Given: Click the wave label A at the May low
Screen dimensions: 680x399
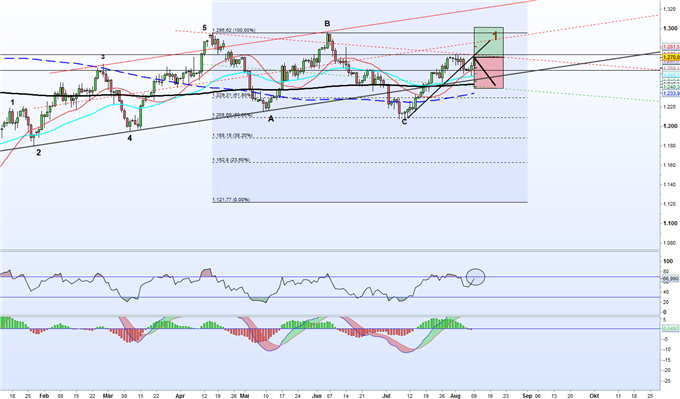Looking at the screenshot, I should tap(271, 119).
